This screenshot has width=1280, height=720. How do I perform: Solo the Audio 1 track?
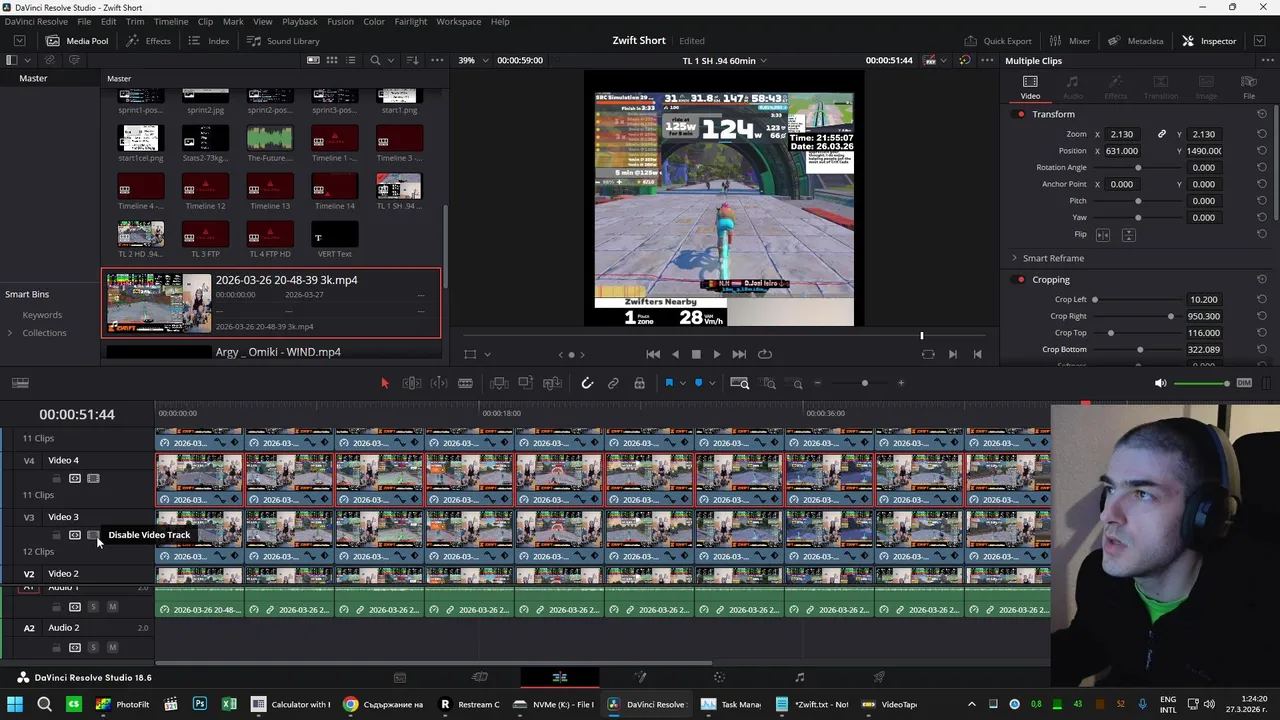coord(93,607)
